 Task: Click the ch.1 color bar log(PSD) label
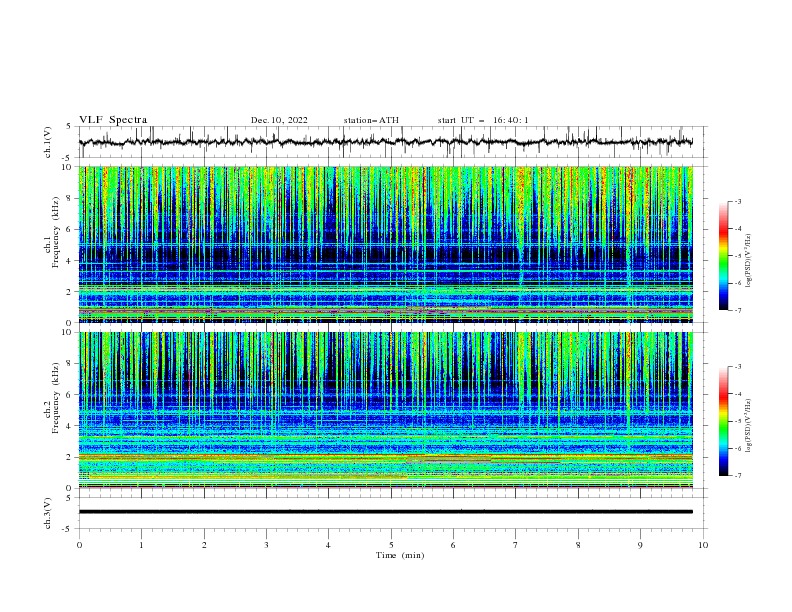point(748,261)
